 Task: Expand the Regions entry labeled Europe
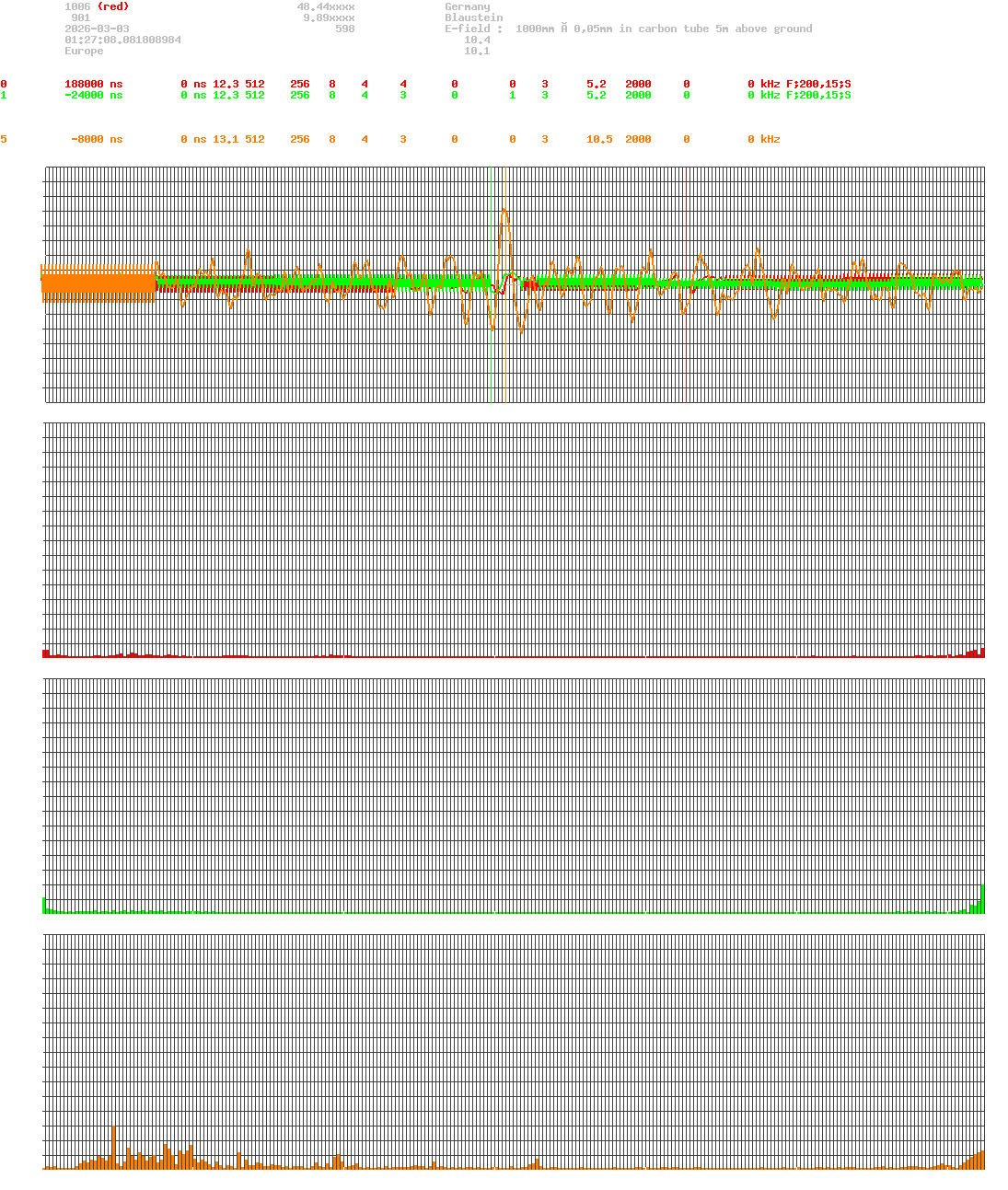point(84,51)
